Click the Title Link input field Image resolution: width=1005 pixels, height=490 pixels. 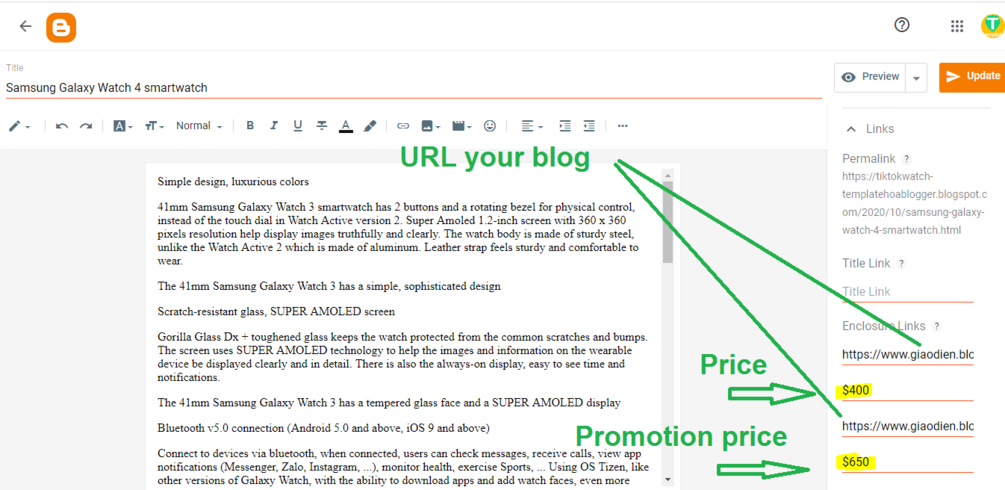(x=908, y=292)
